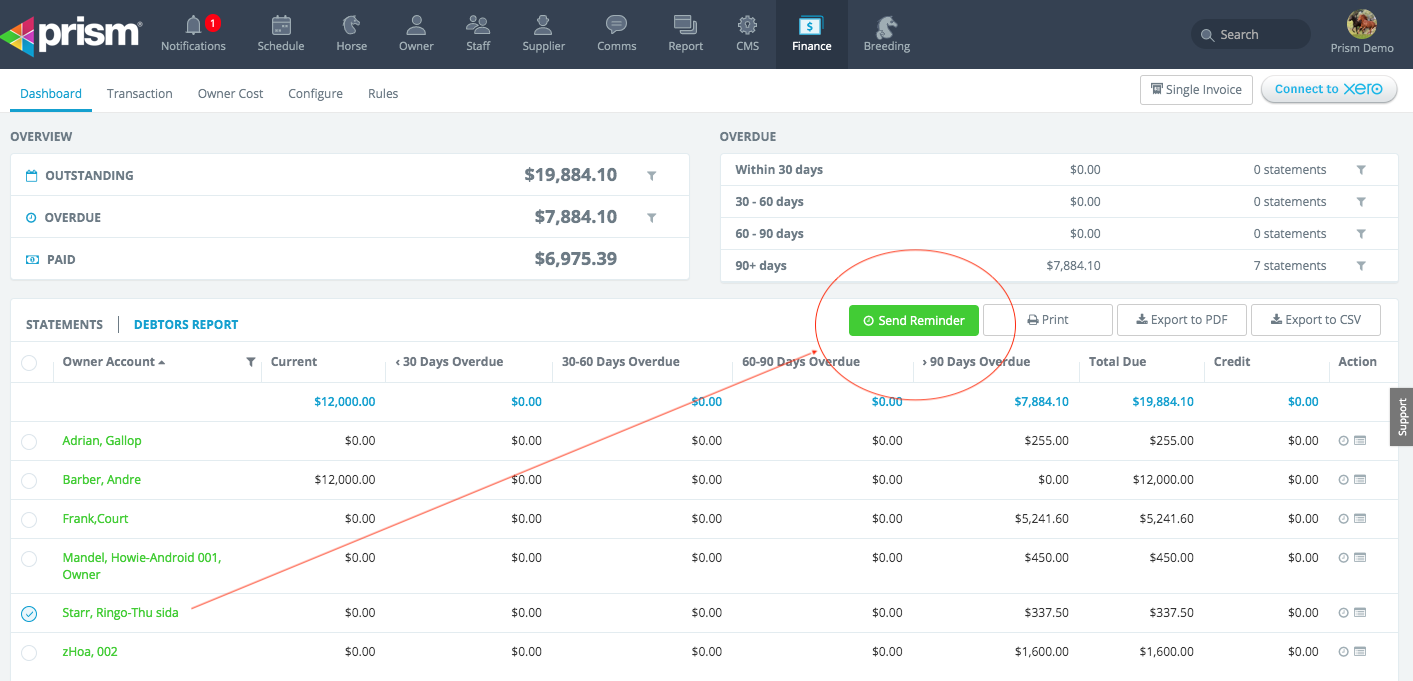Filter by the OUTSTANDING amount funnel

[651, 176]
